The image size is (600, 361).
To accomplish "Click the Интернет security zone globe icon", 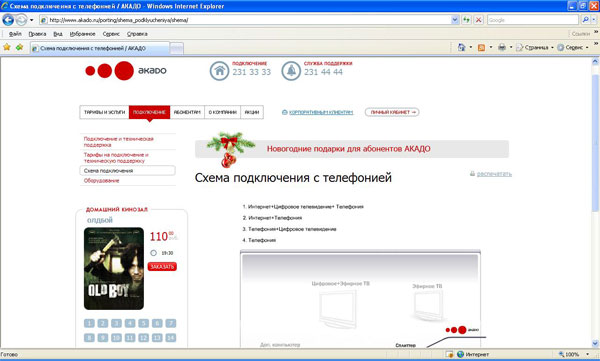I will 460,354.
